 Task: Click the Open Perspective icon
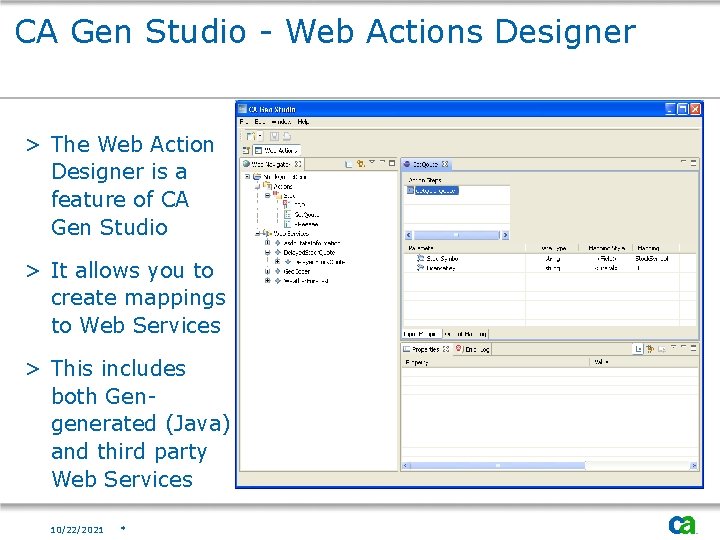pos(246,150)
